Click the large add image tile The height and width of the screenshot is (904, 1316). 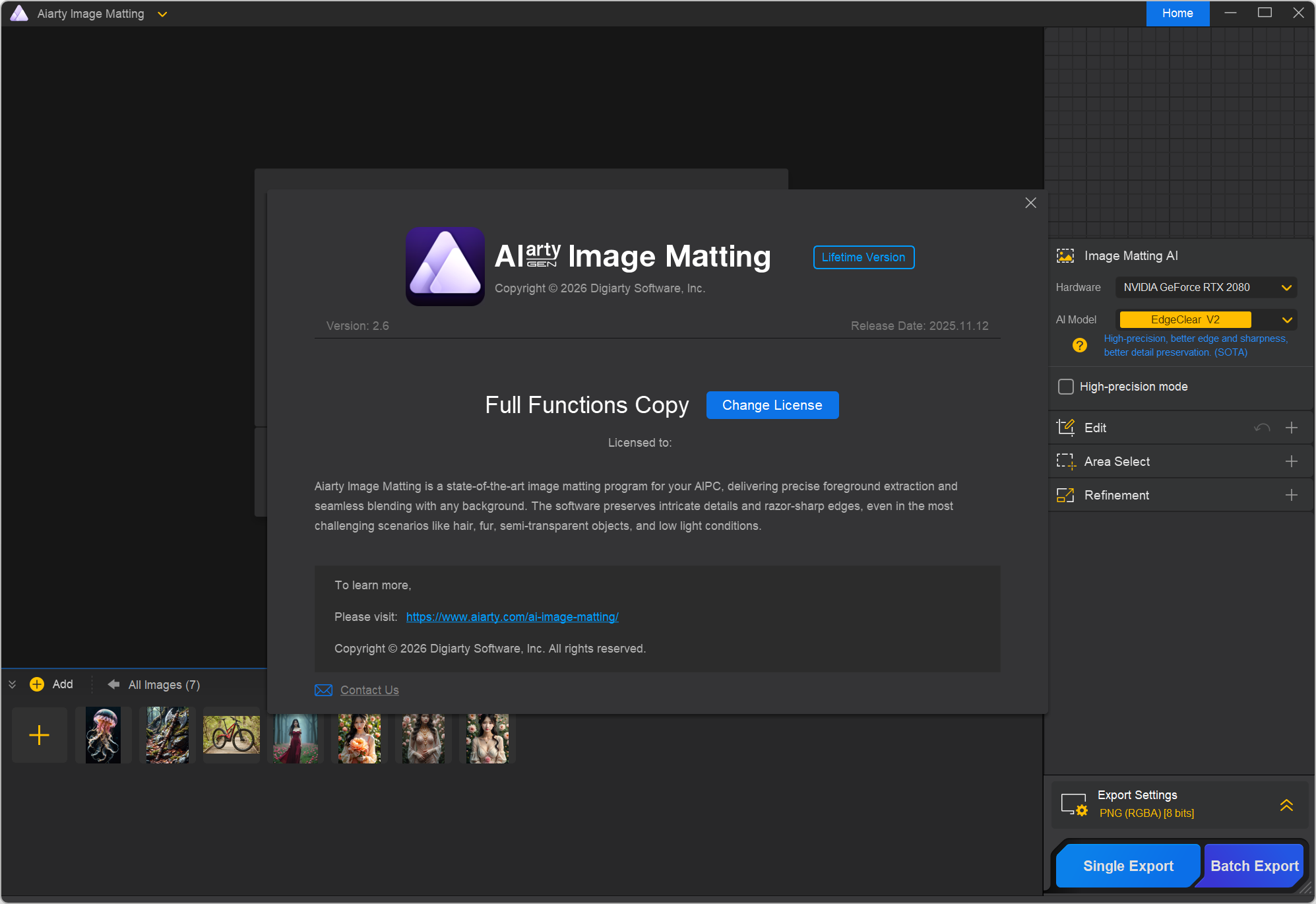click(x=40, y=735)
